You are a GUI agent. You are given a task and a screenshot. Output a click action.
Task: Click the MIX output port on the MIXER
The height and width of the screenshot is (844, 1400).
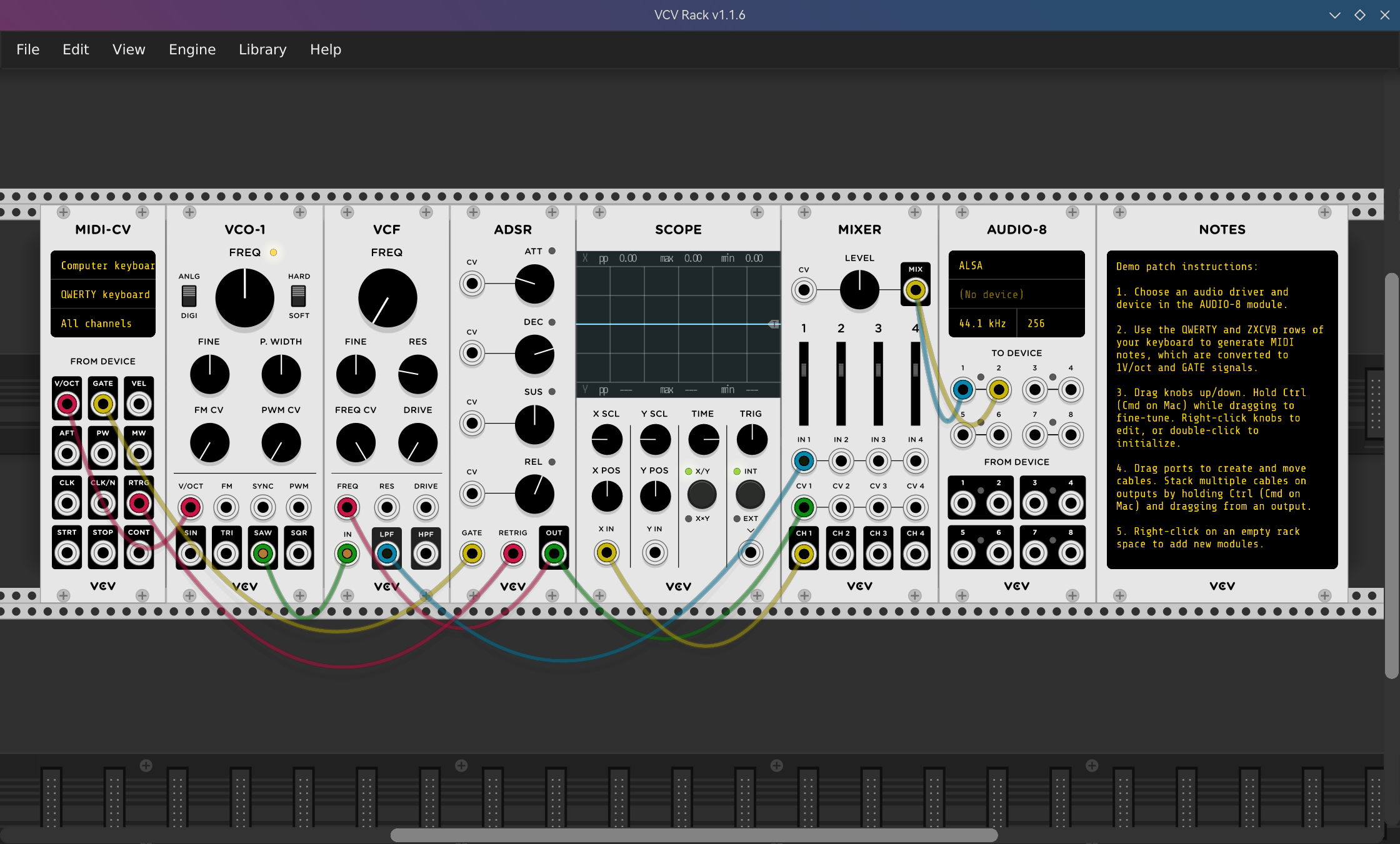point(915,289)
